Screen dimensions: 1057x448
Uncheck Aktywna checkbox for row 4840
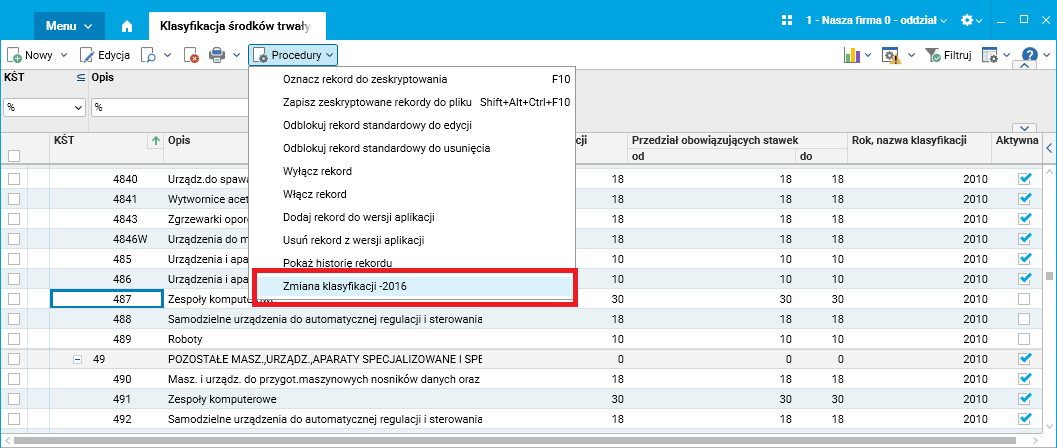(1024, 179)
